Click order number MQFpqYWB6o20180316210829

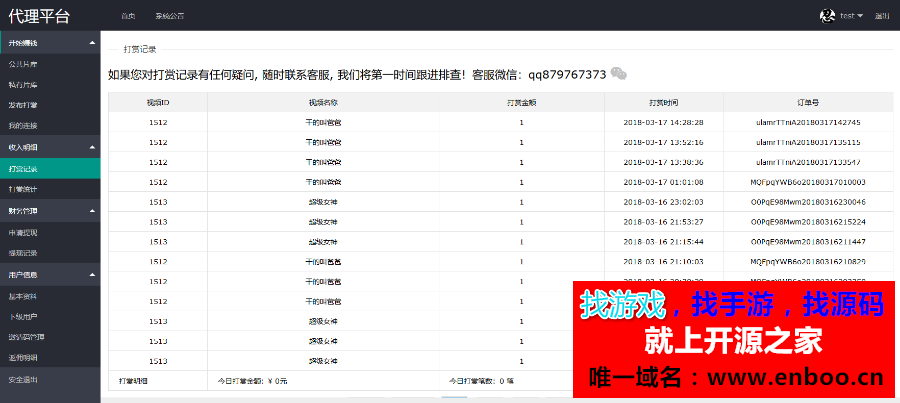(x=808, y=261)
